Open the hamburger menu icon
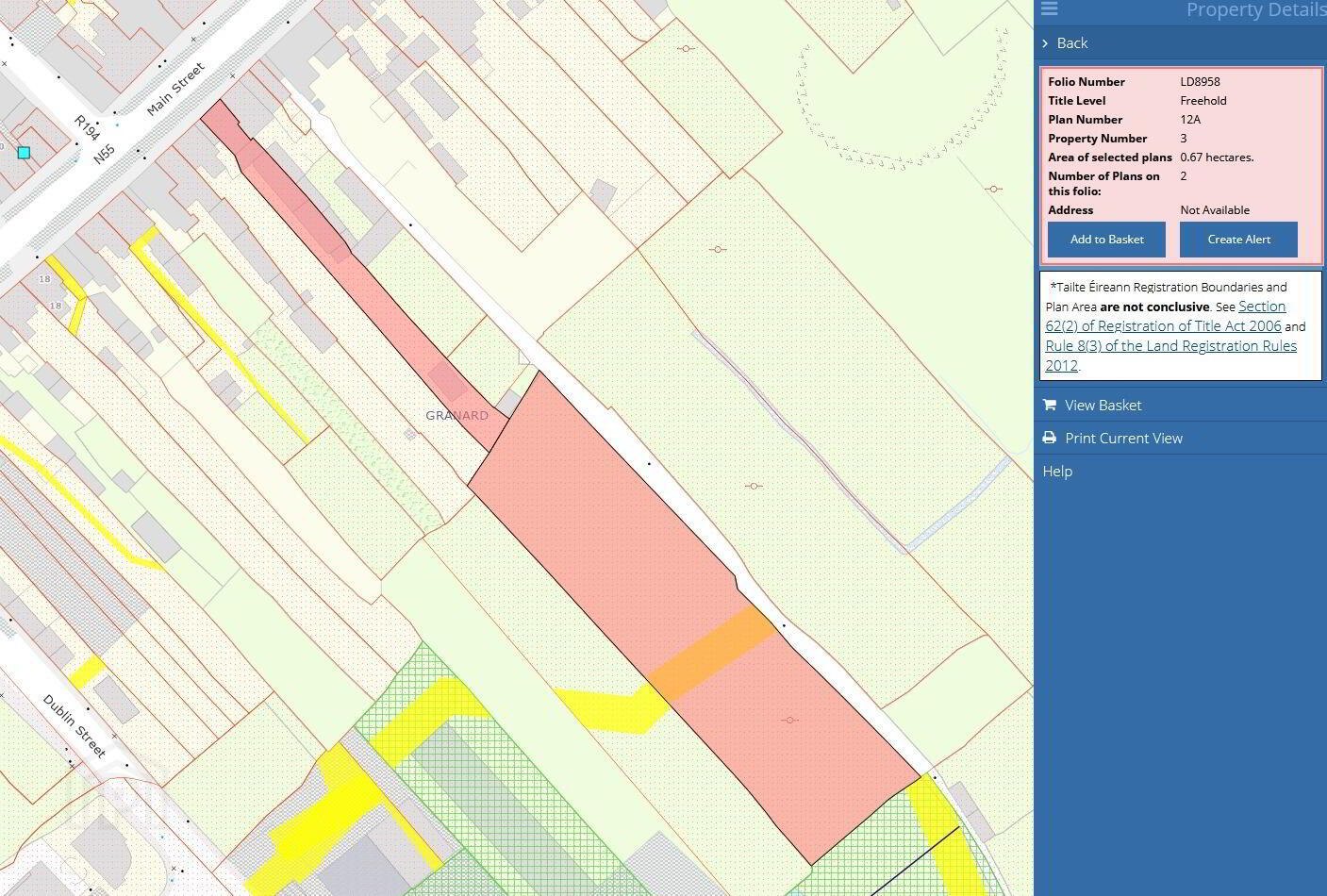This screenshot has width=1327, height=896. pyautogui.click(x=1049, y=8)
